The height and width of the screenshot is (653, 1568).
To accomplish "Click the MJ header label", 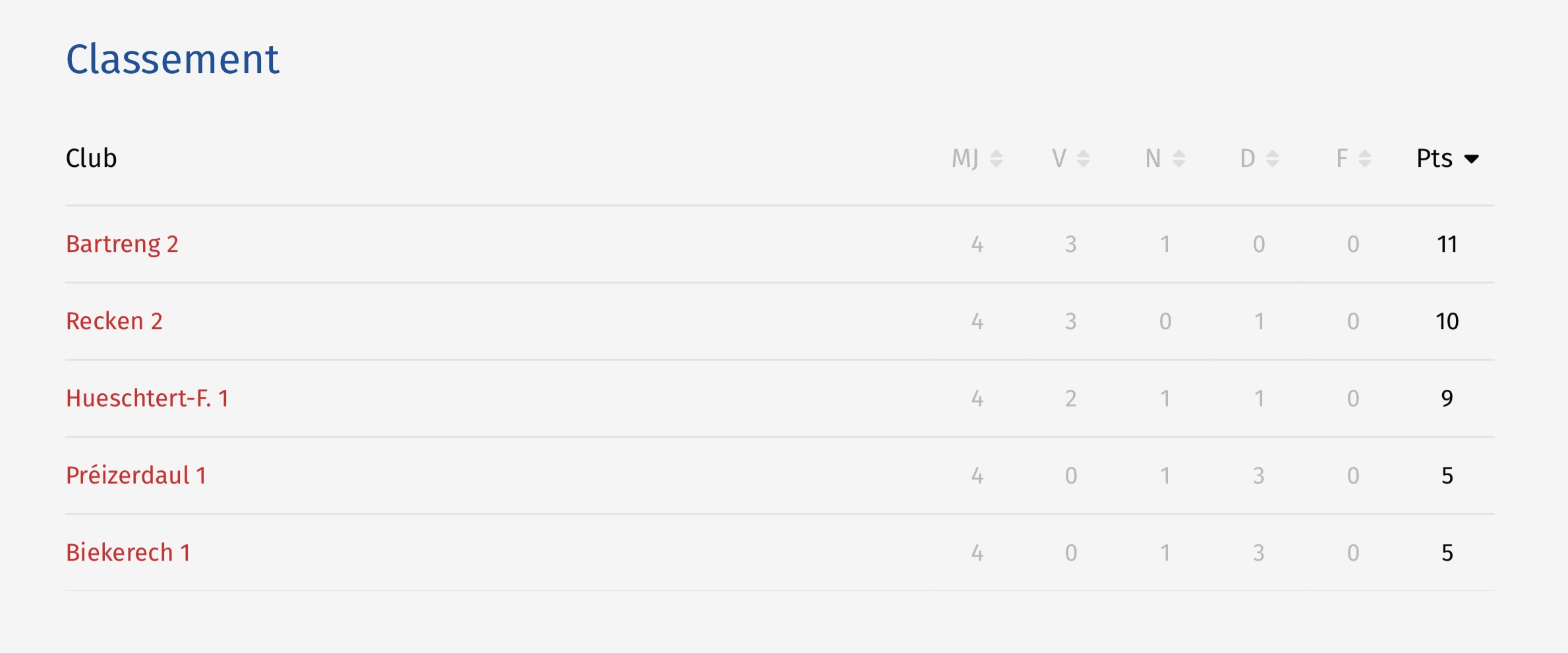I will (965, 158).
